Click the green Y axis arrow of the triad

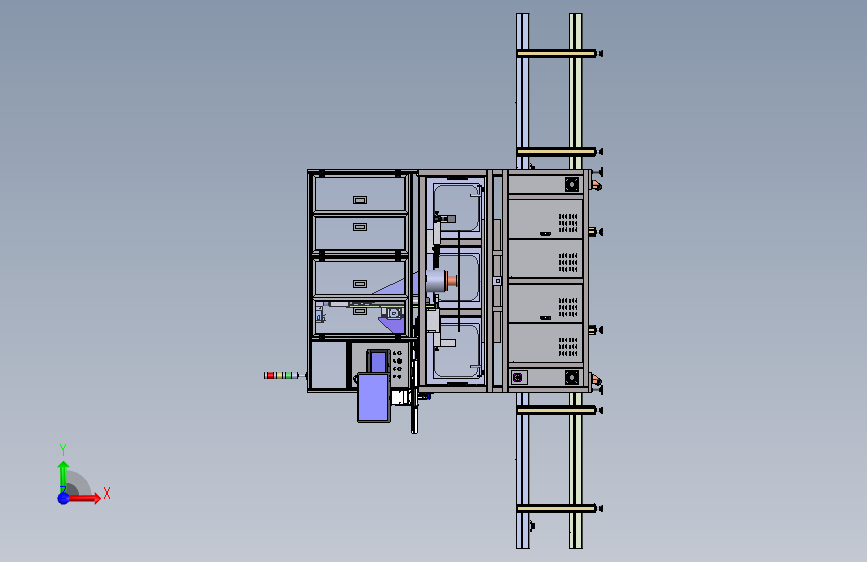64,477
